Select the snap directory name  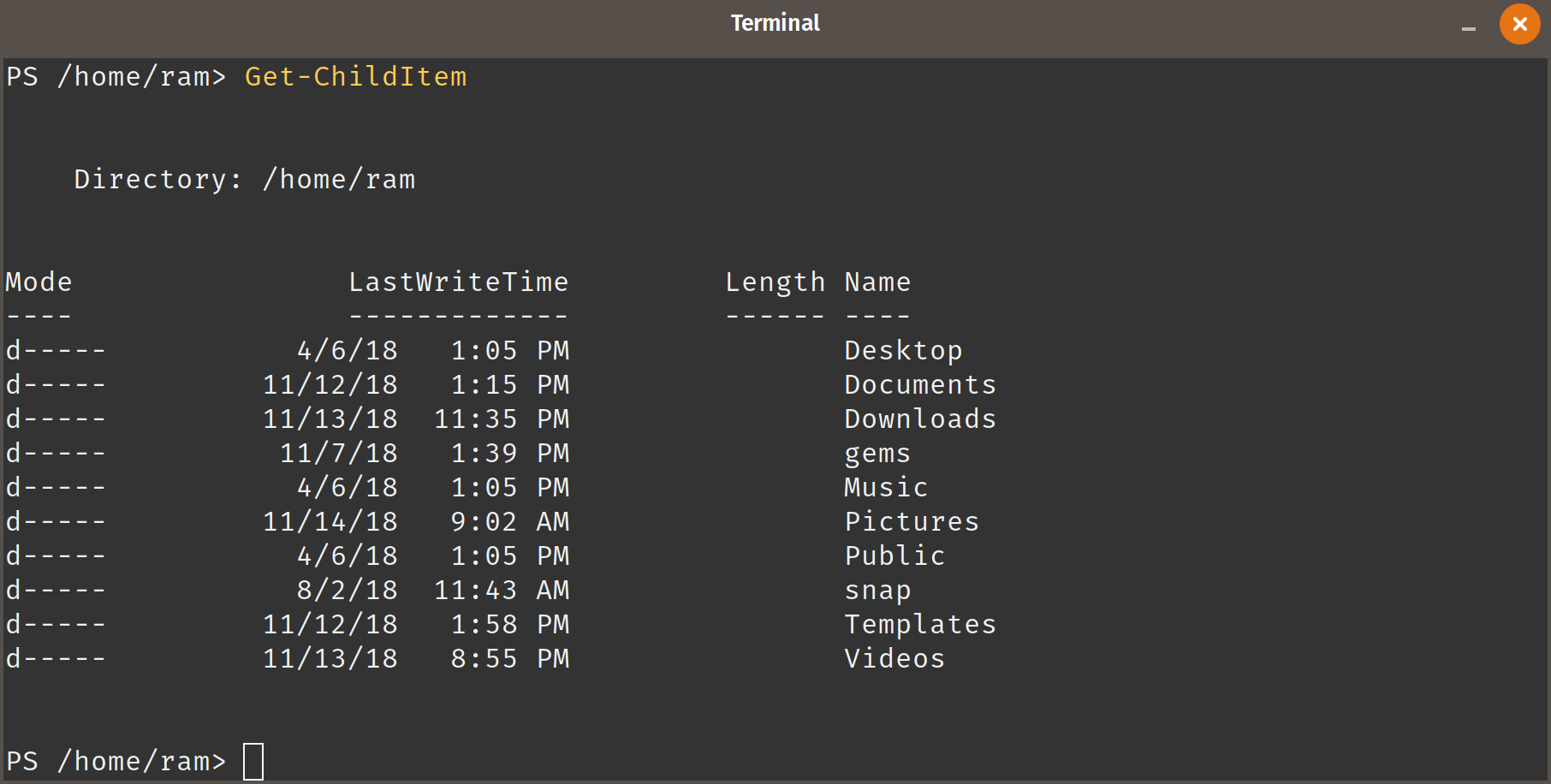(878, 591)
